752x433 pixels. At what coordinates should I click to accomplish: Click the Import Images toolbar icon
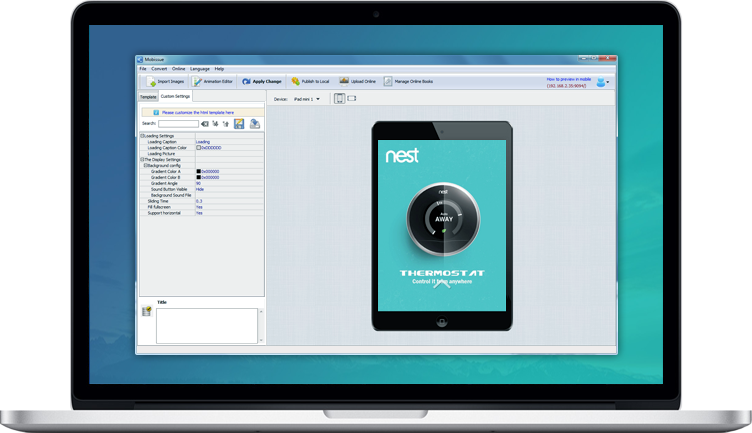tap(151, 82)
